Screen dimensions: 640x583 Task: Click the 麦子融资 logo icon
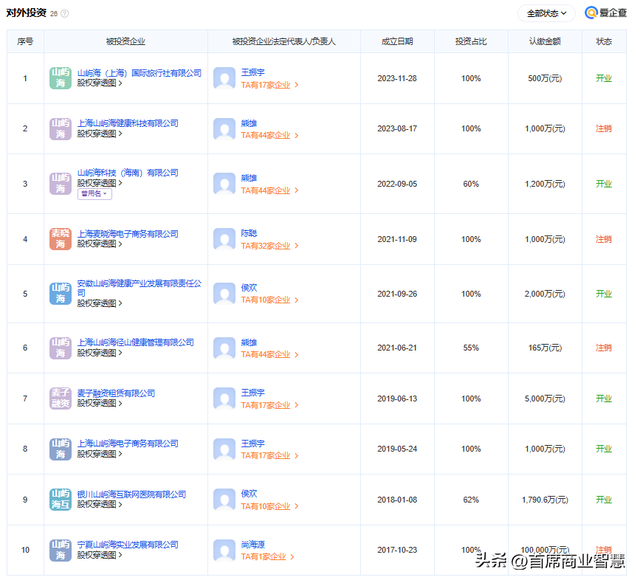coord(60,398)
